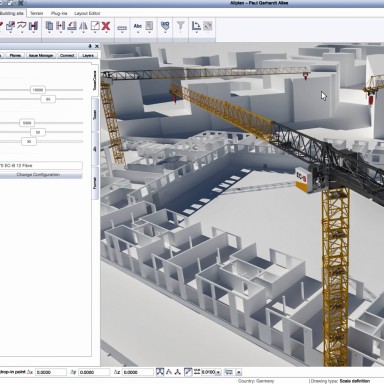The height and width of the screenshot is (384, 384).
Task: Pin the side palette panel
Action: tap(90, 46)
